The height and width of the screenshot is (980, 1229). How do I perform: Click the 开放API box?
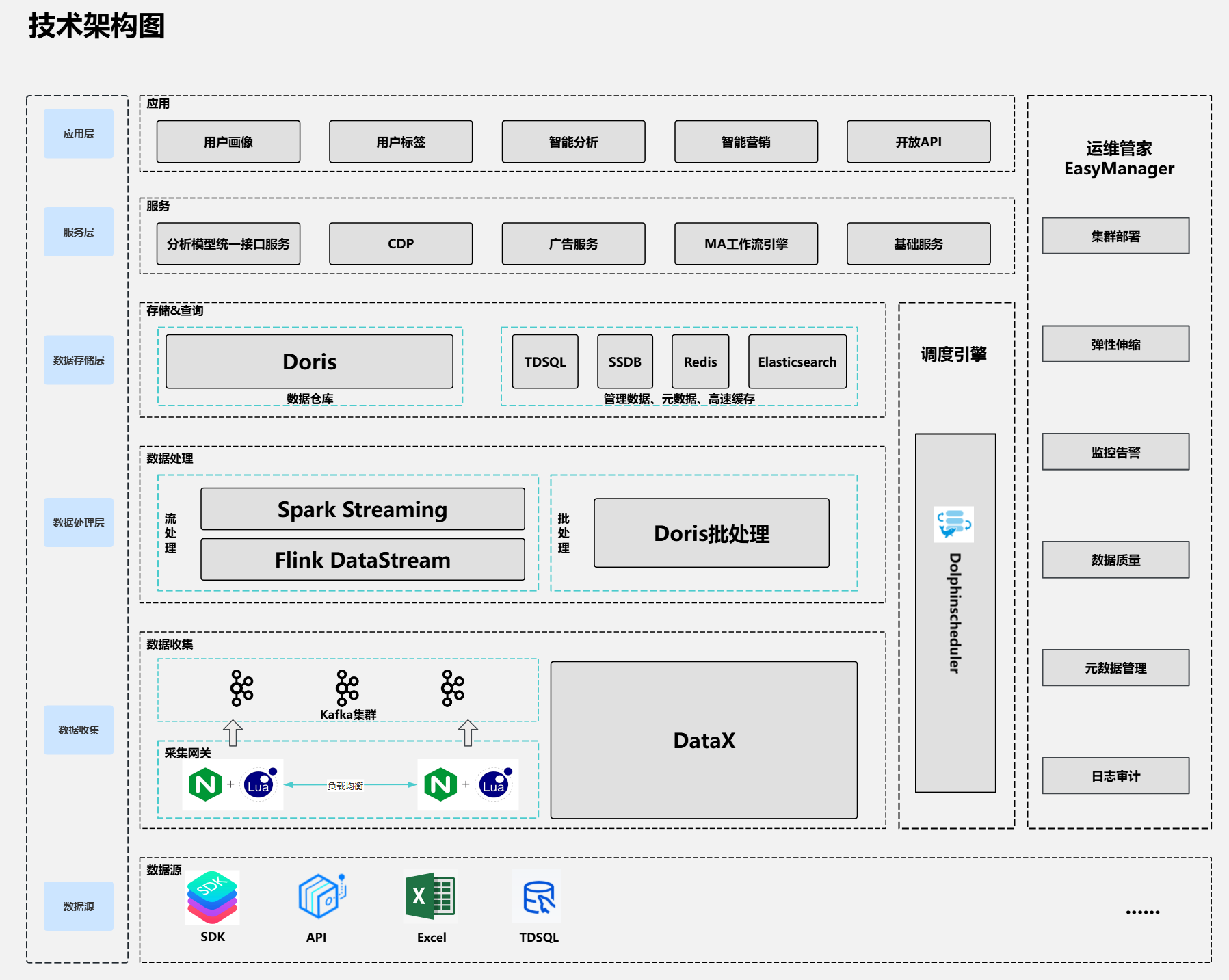pyautogui.click(x=919, y=142)
